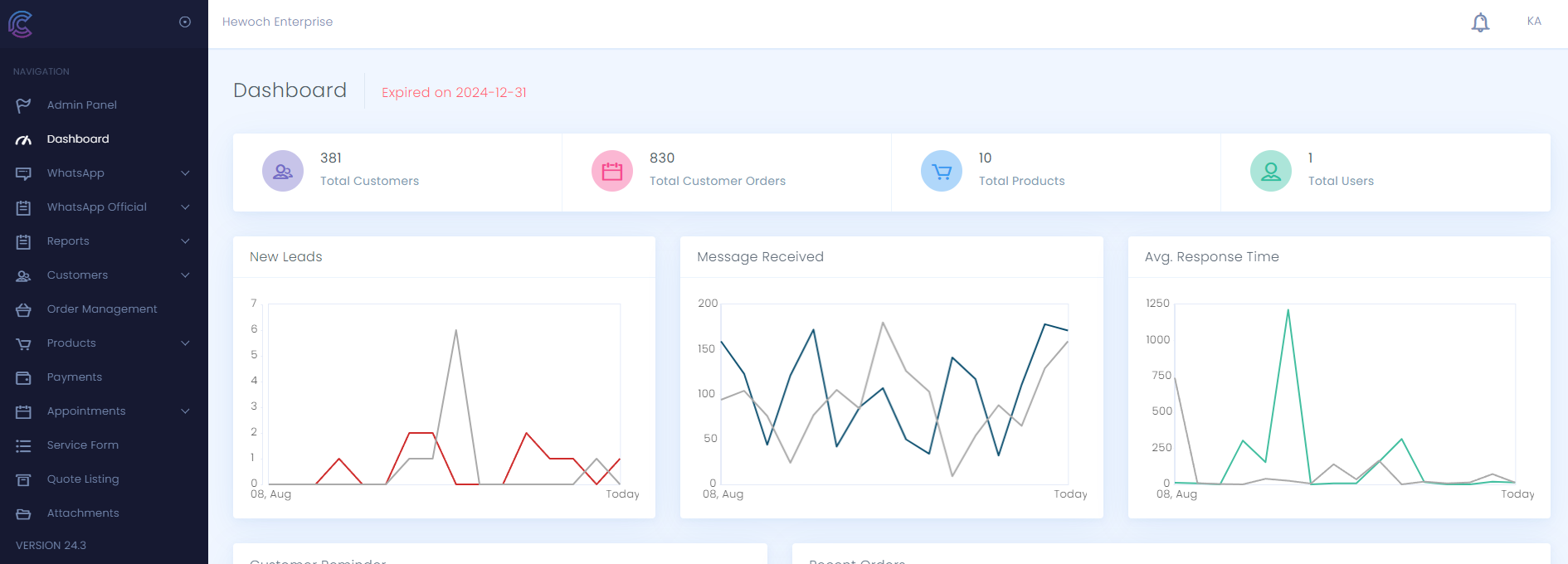Click the Total Products blue cart icon
Image resolution: width=1568 pixels, height=564 pixels.
point(942,171)
